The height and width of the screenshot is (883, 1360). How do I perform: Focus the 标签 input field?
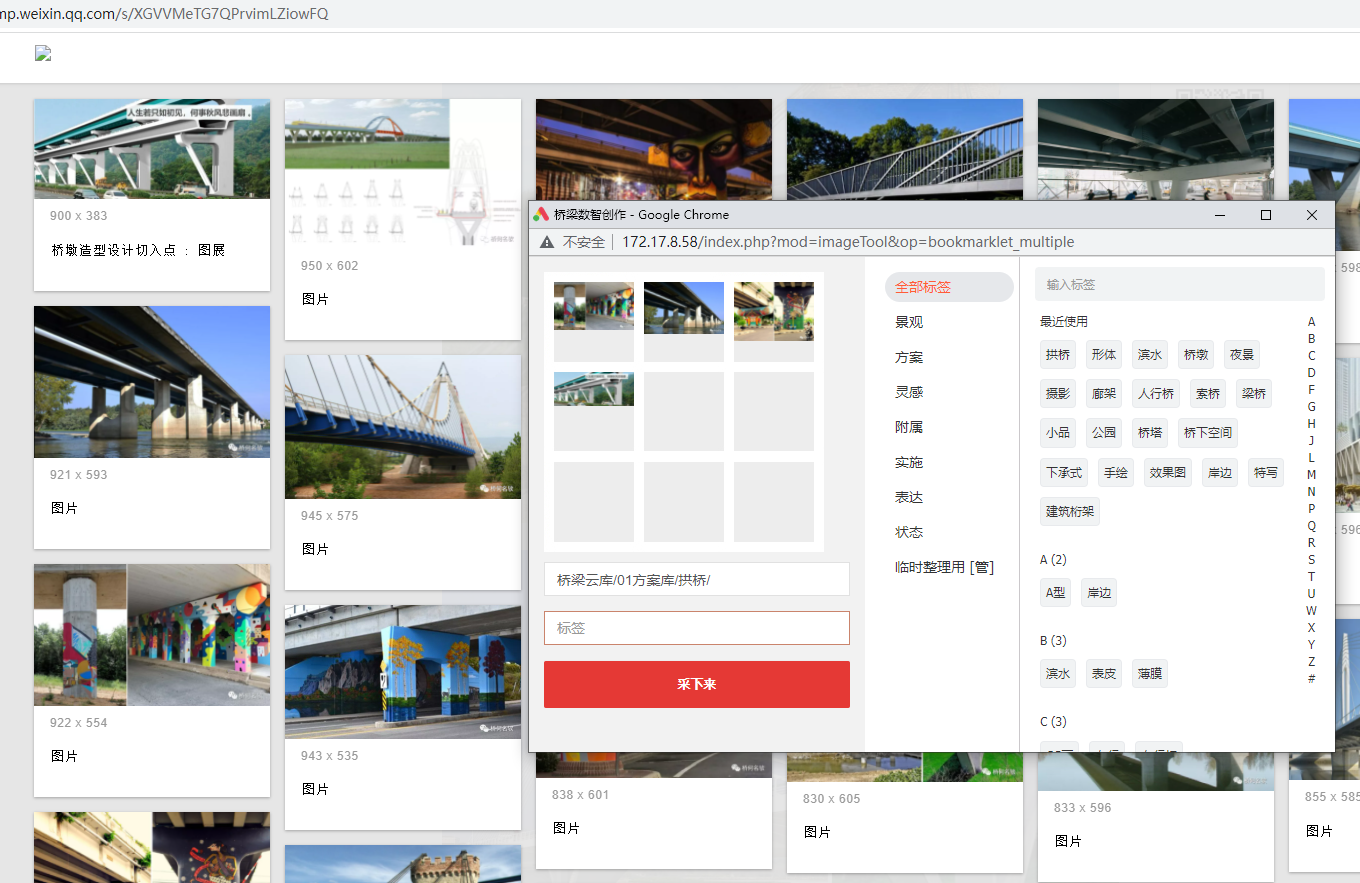point(697,628)
